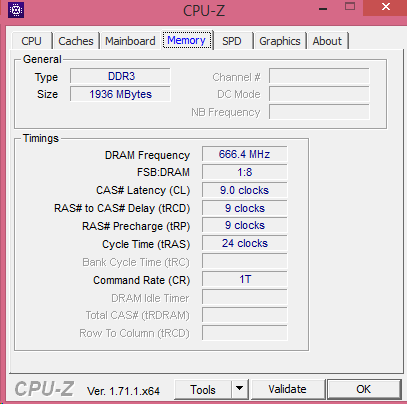Click the empty Channel # field
Screen dimensions: 407x404
pos(319,76)
